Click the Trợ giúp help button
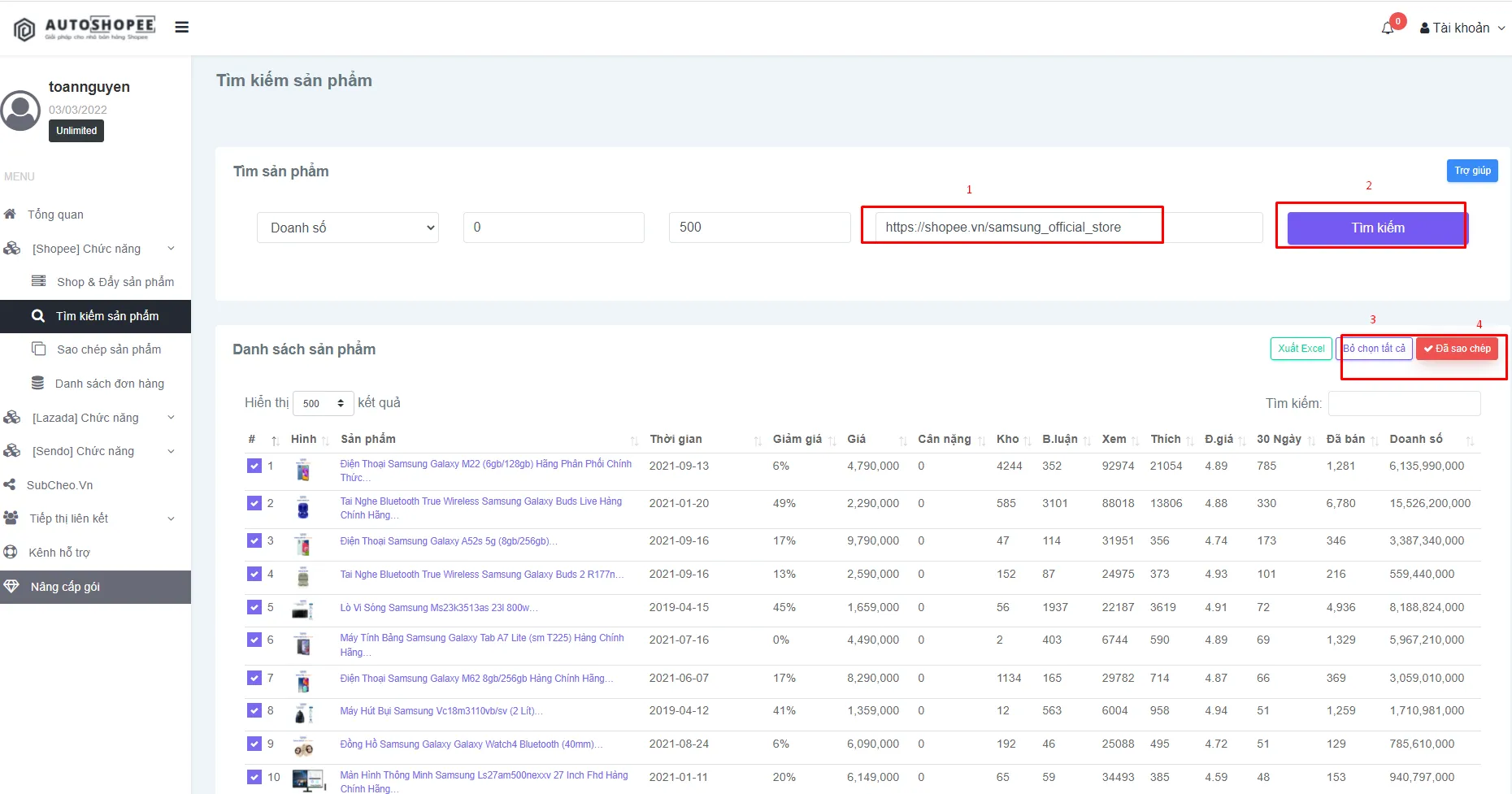This screenshot has width=1512, height=794. click(x=1472, y=171)
